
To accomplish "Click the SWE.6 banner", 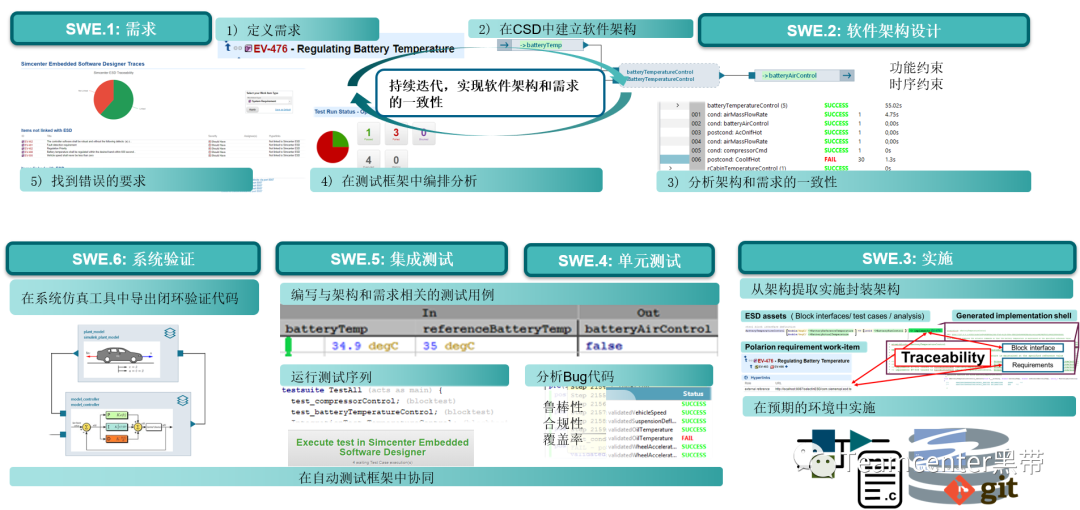I will [134, 259].
